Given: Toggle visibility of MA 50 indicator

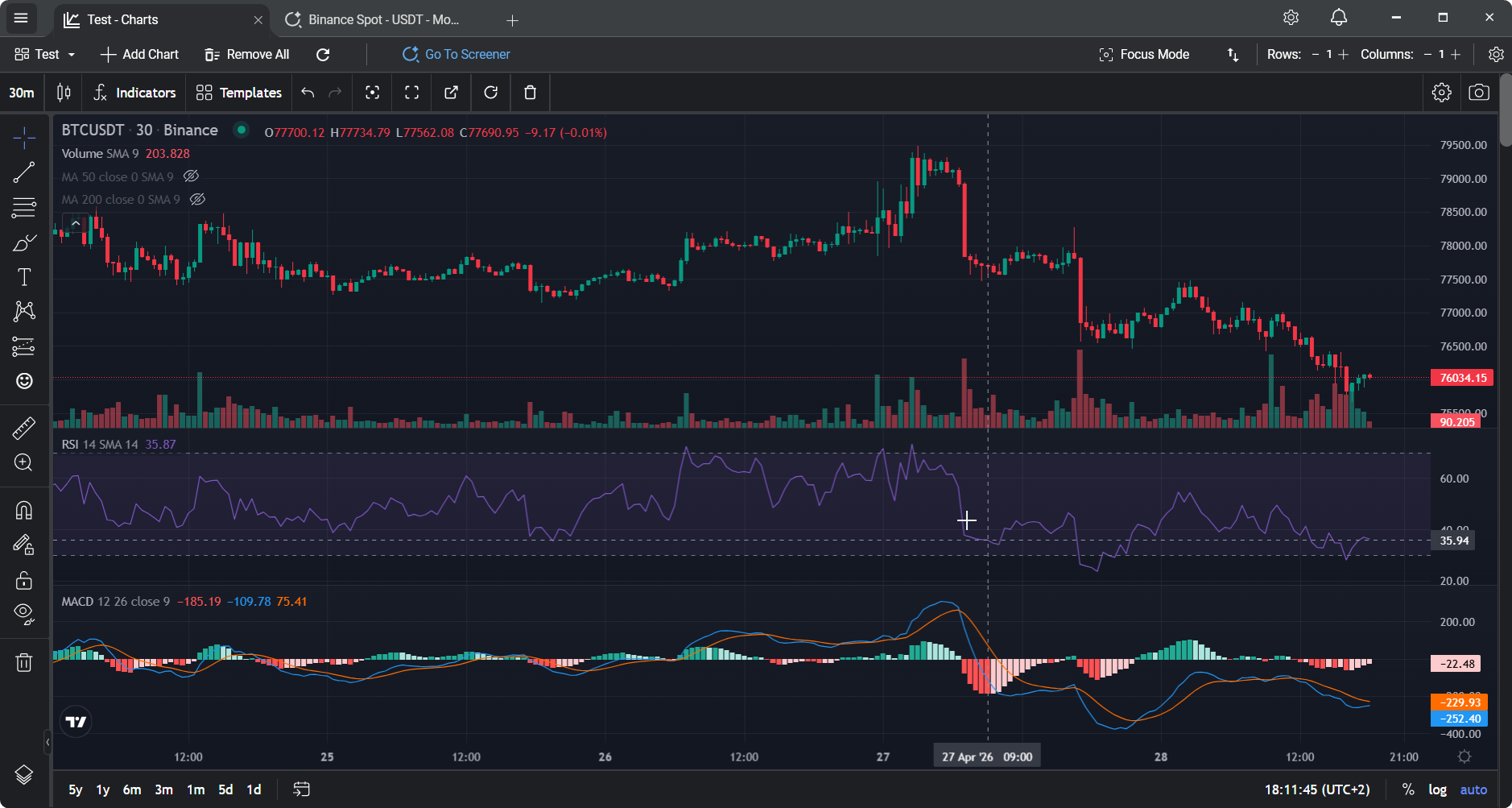Looking at the screenshot, I should point(191,176).
